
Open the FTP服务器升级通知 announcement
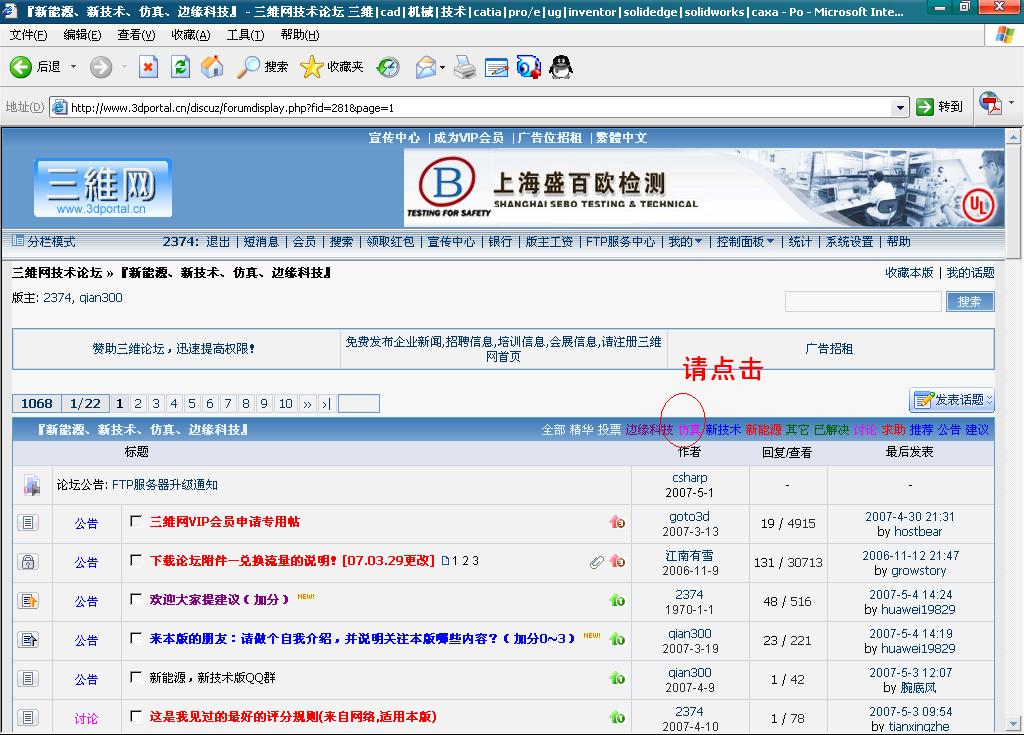(x=165, y=485)
